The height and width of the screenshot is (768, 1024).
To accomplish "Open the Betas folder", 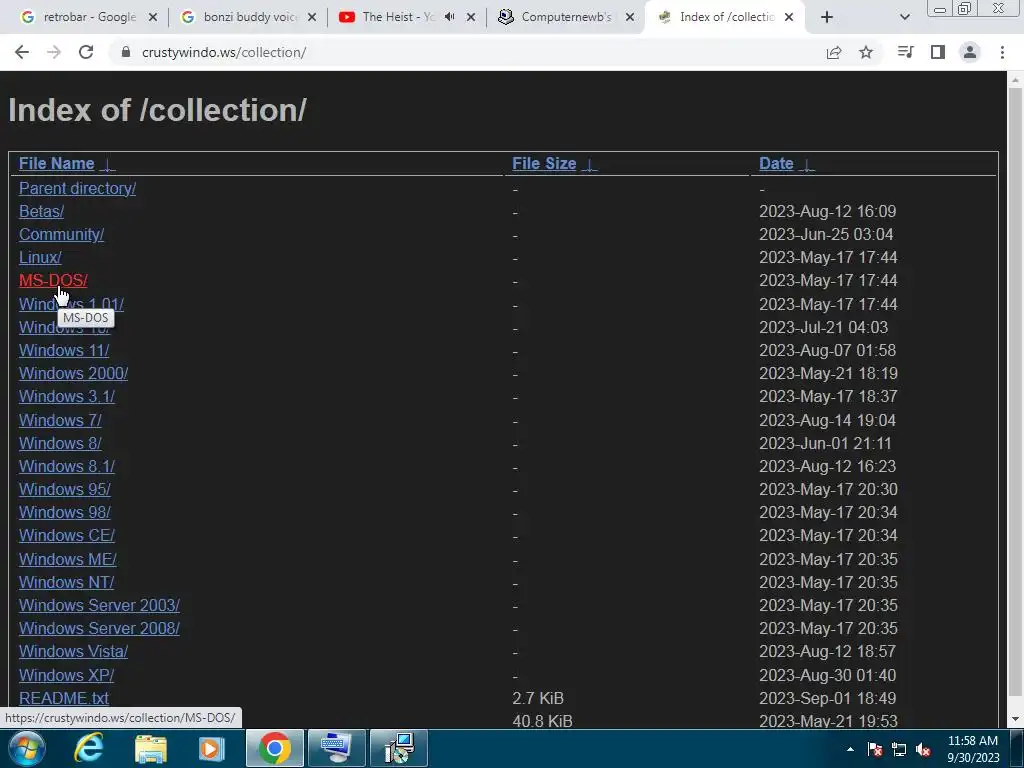I will (x=41, y=212).
